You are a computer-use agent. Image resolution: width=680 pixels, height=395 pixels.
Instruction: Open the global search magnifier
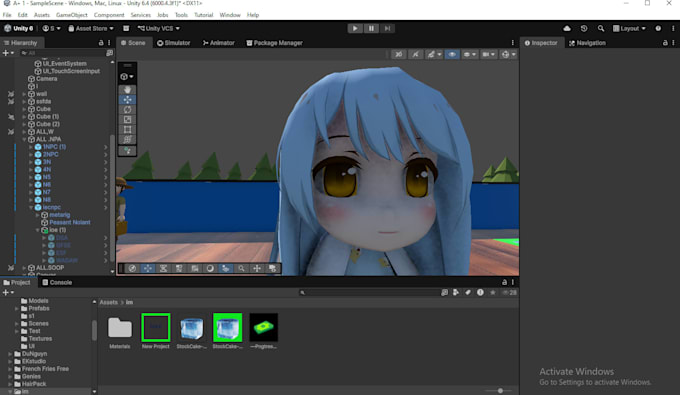pyautogui.click(x=601, y=28)
